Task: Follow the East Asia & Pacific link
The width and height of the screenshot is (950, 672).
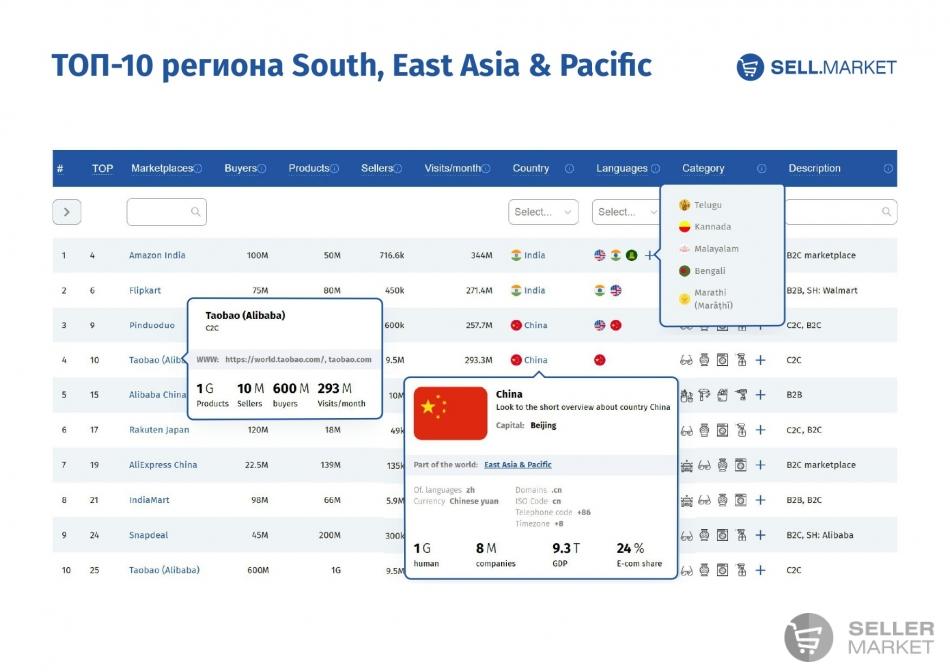Action: [x=518, y=465]
